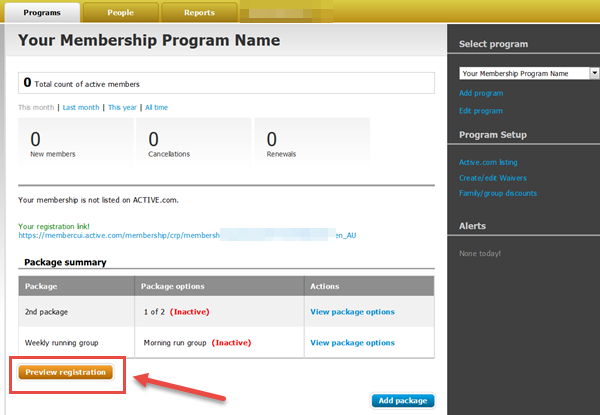Expand the Select program dropdown
This screenshot has width=600, height=415.
(529, 73)
